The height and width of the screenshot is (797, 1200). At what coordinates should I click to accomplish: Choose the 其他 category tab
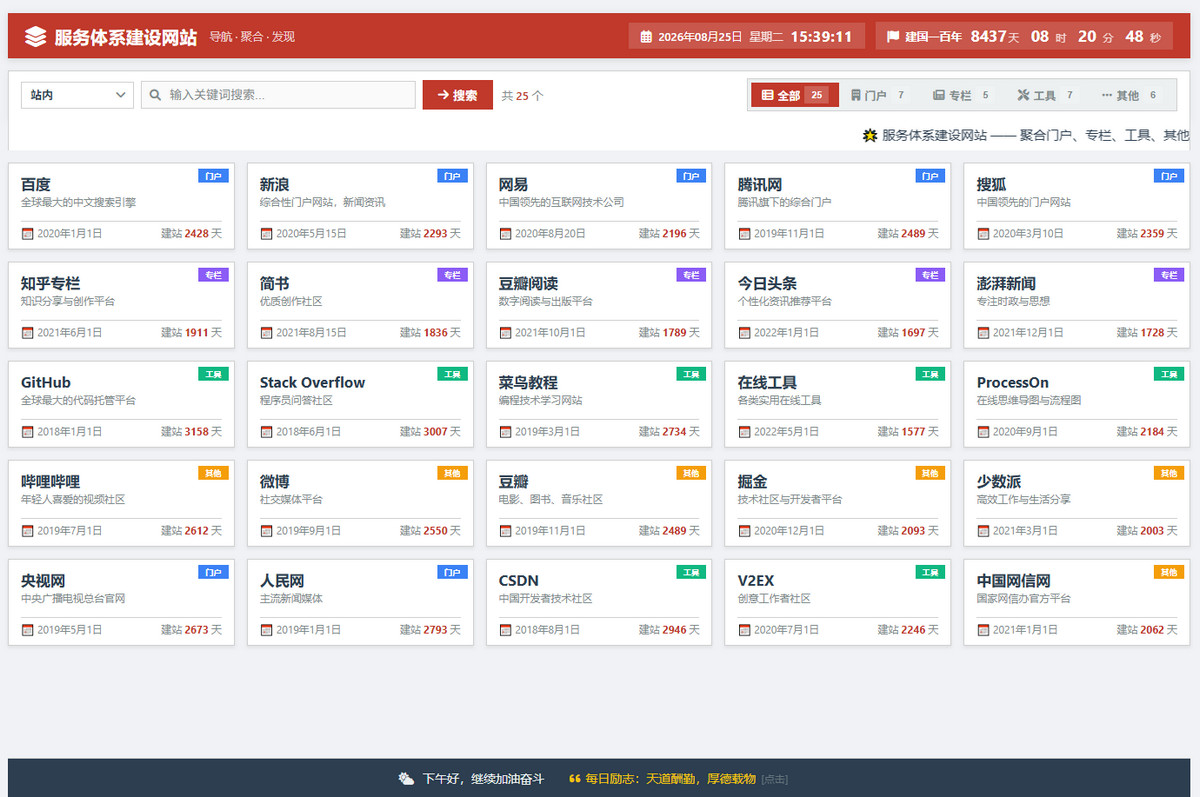(x=1128, y=95)
